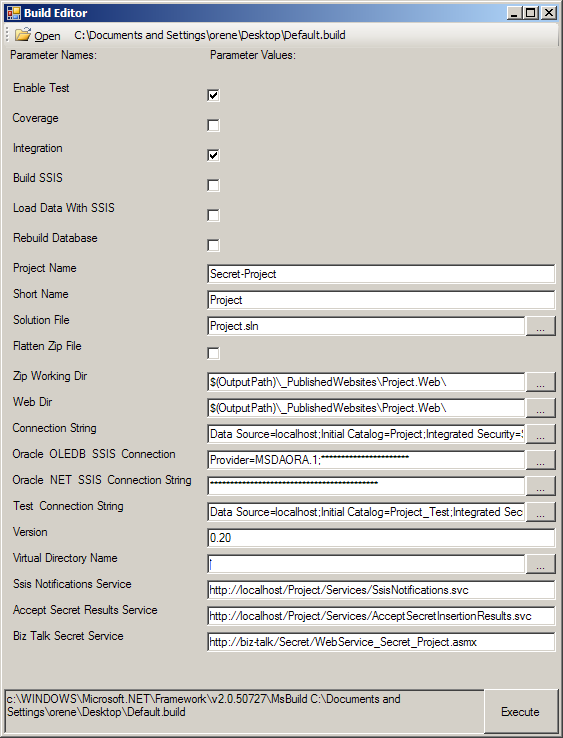Focus the Virtual Directory Name field
The width and height of the screenshot is (563, 738).
pos(366,564)
